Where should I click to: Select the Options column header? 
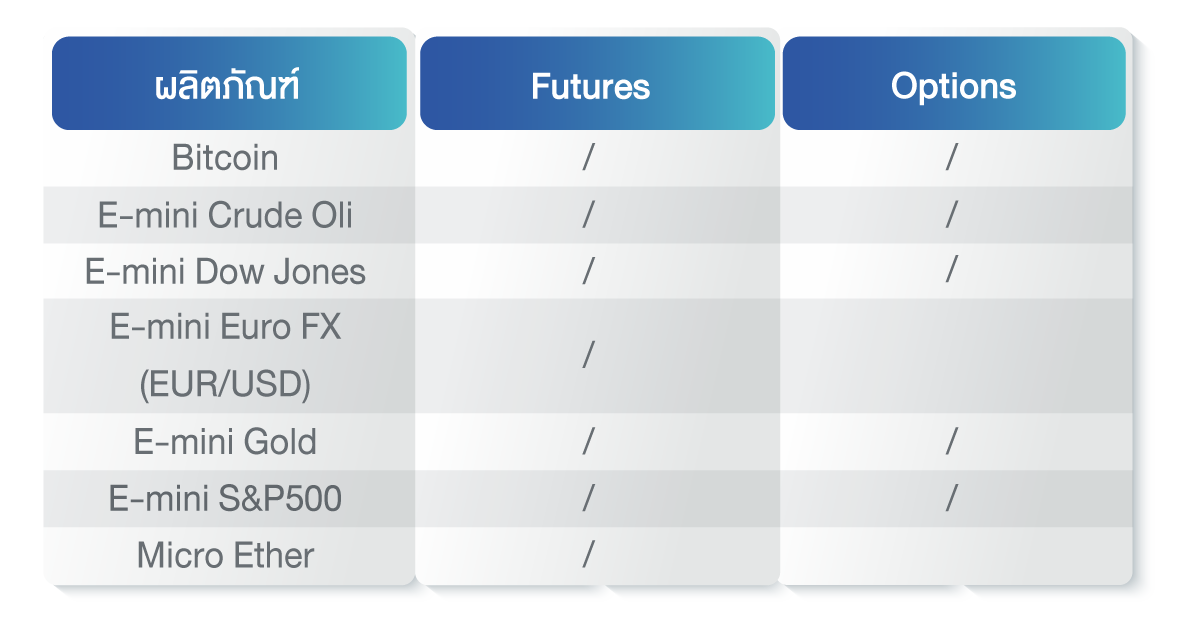(953, 86)
